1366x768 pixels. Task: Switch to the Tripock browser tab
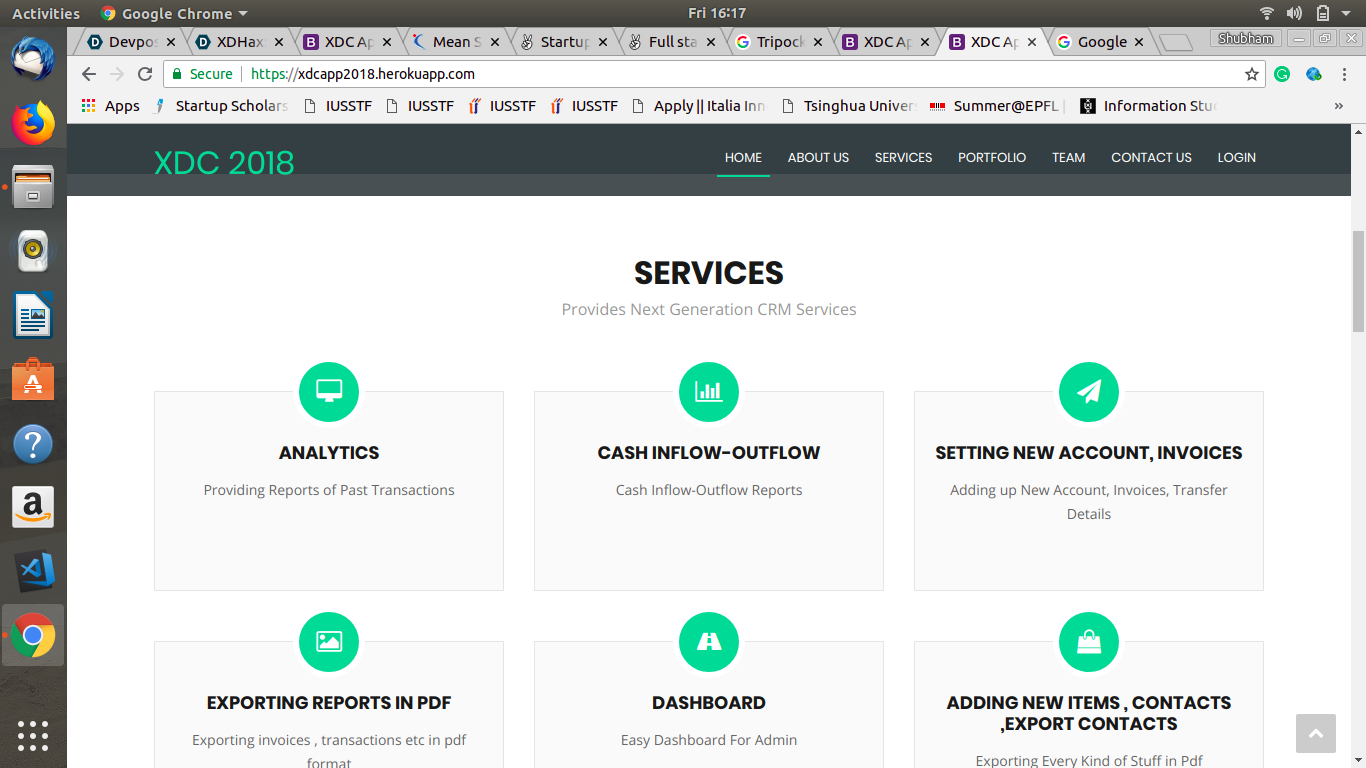tap(779, 42)
